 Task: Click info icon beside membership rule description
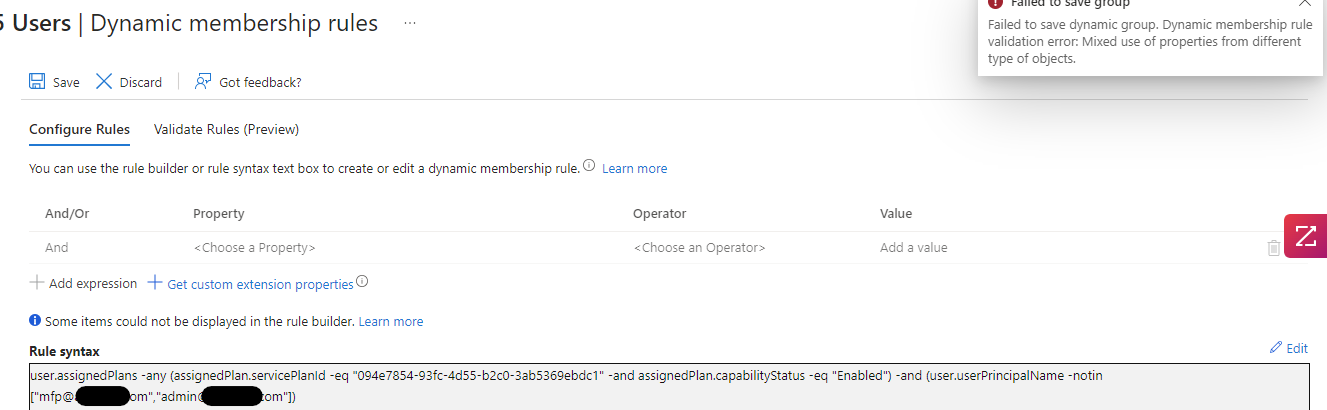[x=589, y=166]
